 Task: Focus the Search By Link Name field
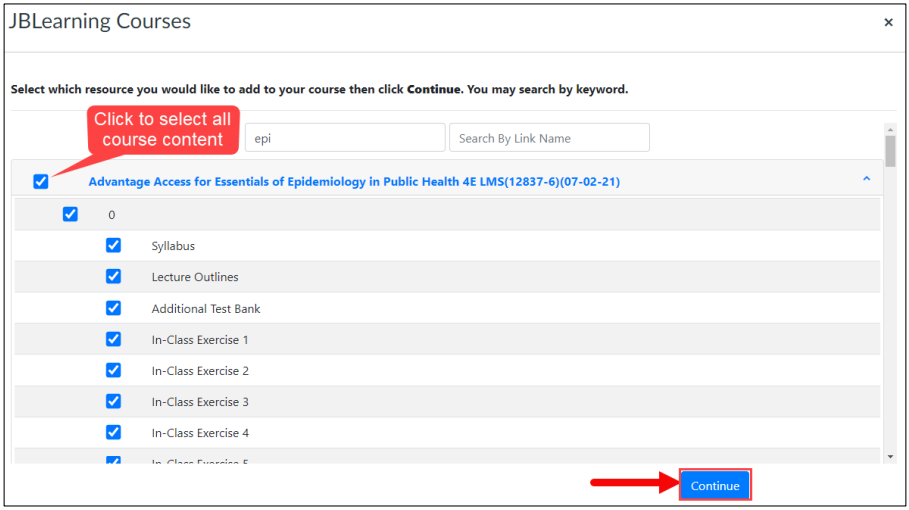549,138
